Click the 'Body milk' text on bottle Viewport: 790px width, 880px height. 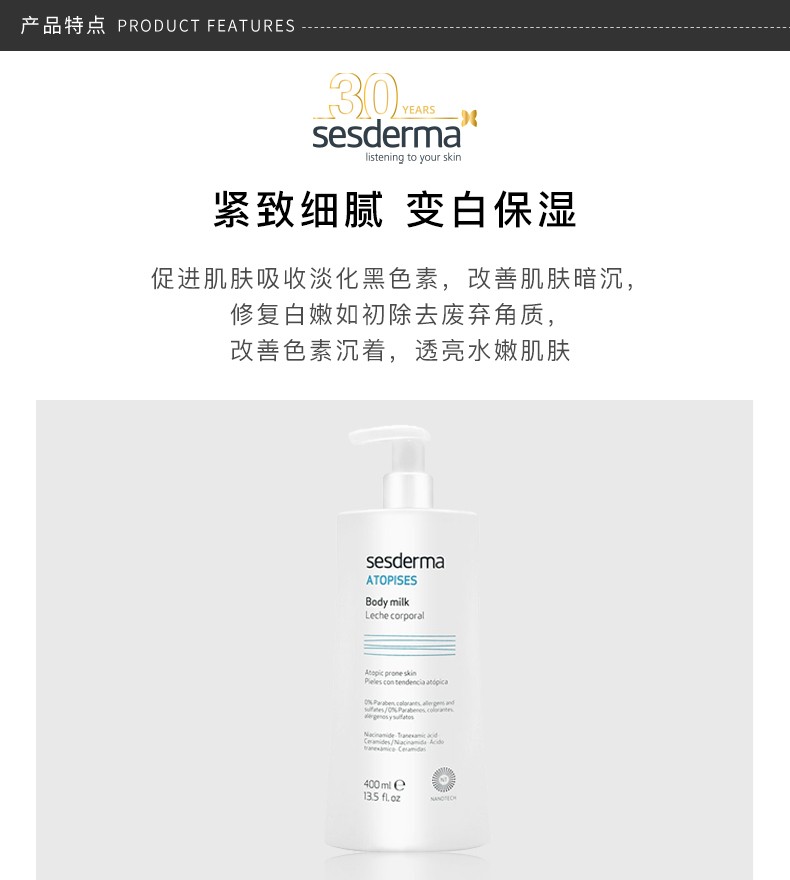387,602
